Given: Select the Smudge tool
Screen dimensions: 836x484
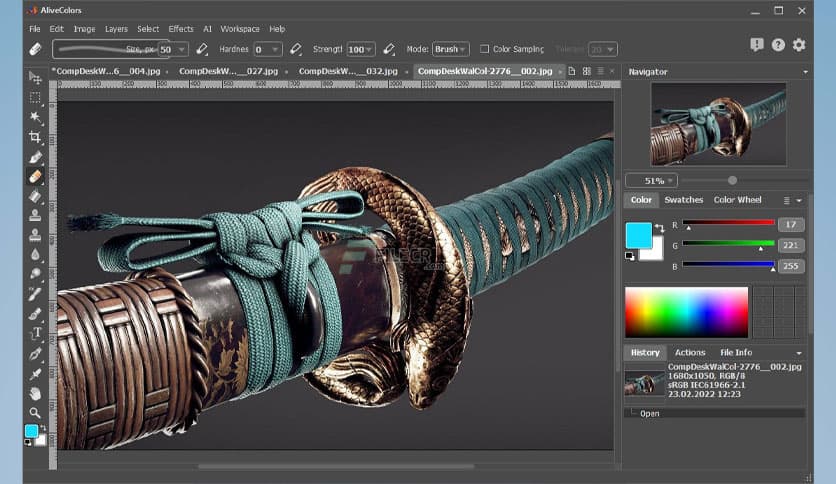Looking at the screenshot, I should [35, 294].
